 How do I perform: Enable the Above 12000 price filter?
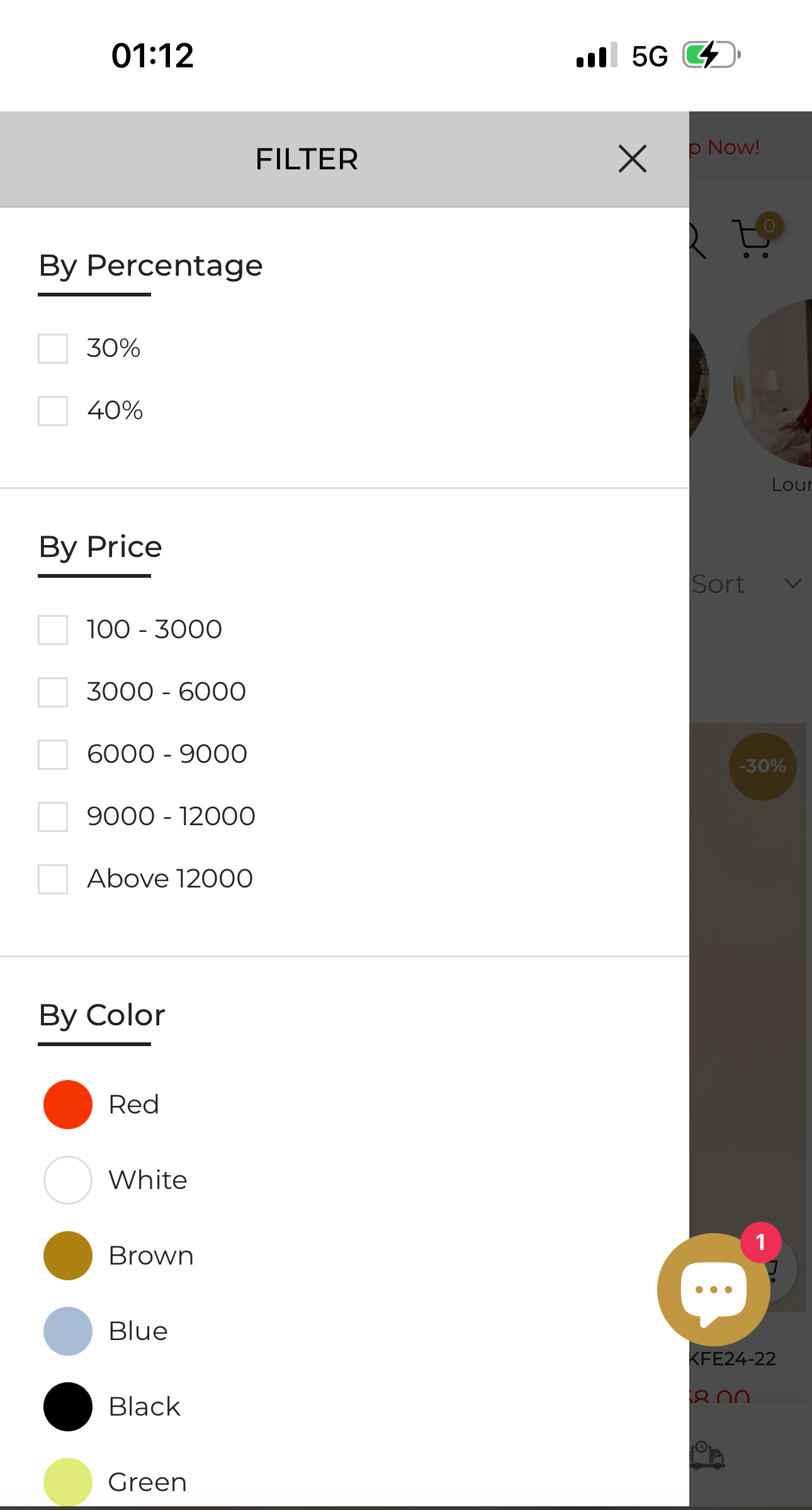pyautogui.click(x=53, y=879)
